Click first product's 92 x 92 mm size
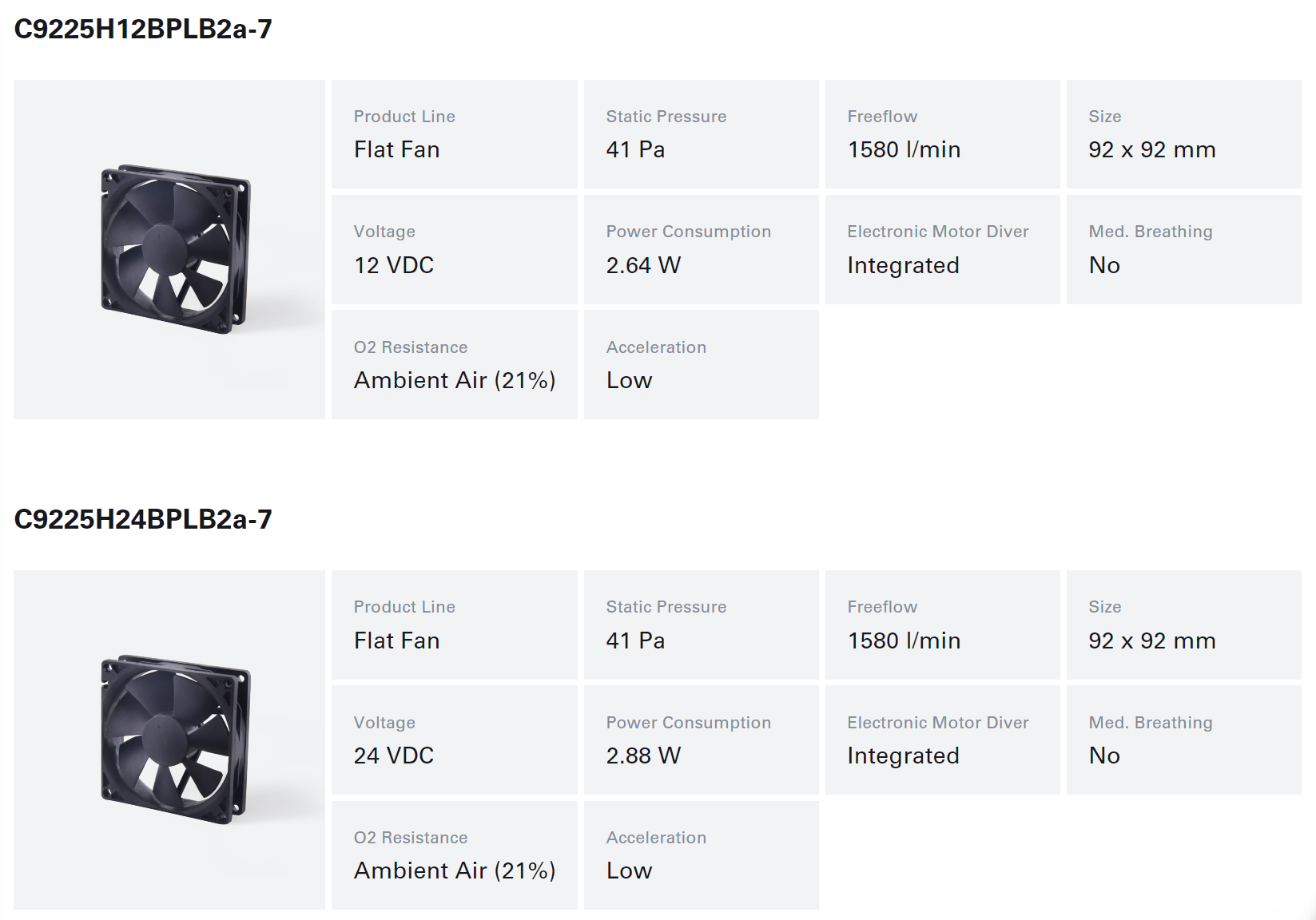This screenshot has width=1316, height=920. coord(1184,134)
